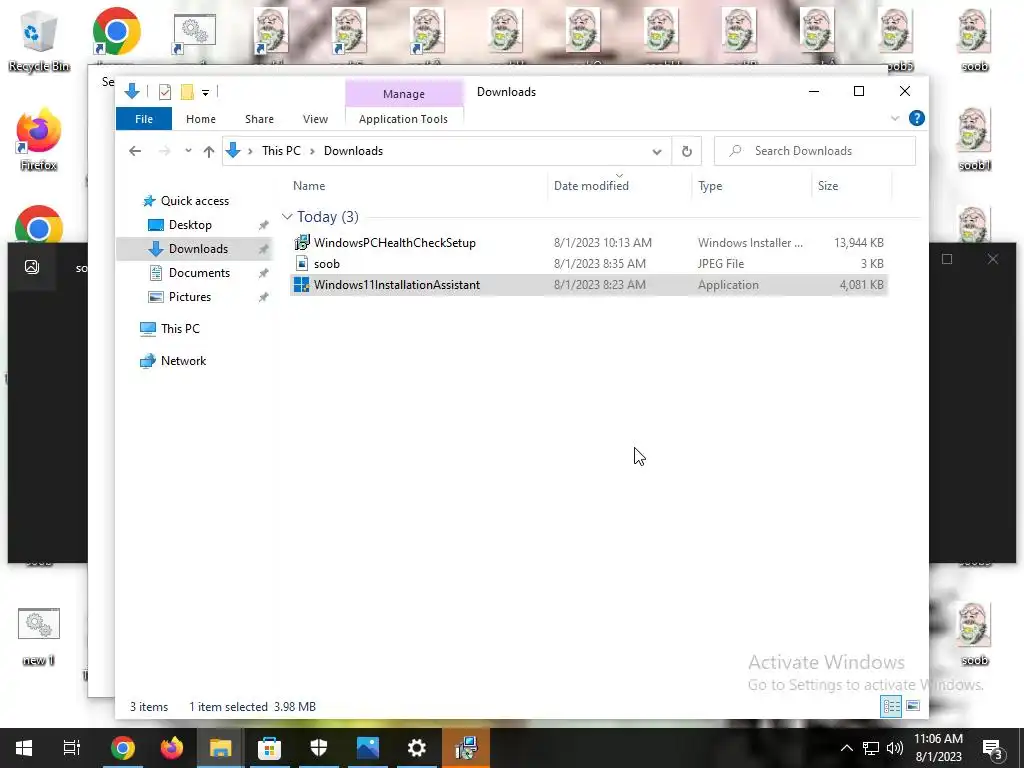Open Properties from the Quick Access Toolbar
The height and width of the screenshot is (768, 1024).
[165, 92]
